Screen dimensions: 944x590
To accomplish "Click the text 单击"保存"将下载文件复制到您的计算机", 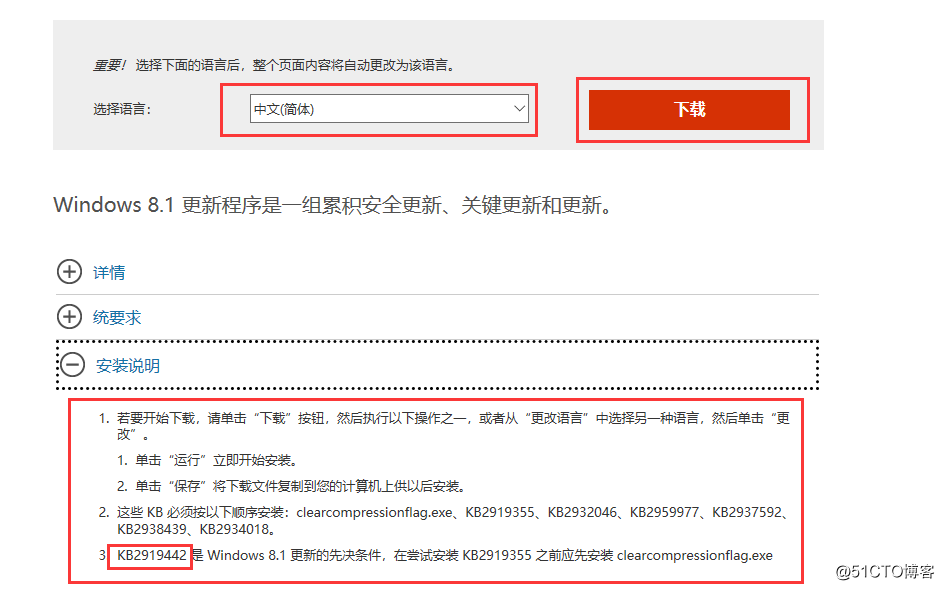I will (x=300, y=486).
